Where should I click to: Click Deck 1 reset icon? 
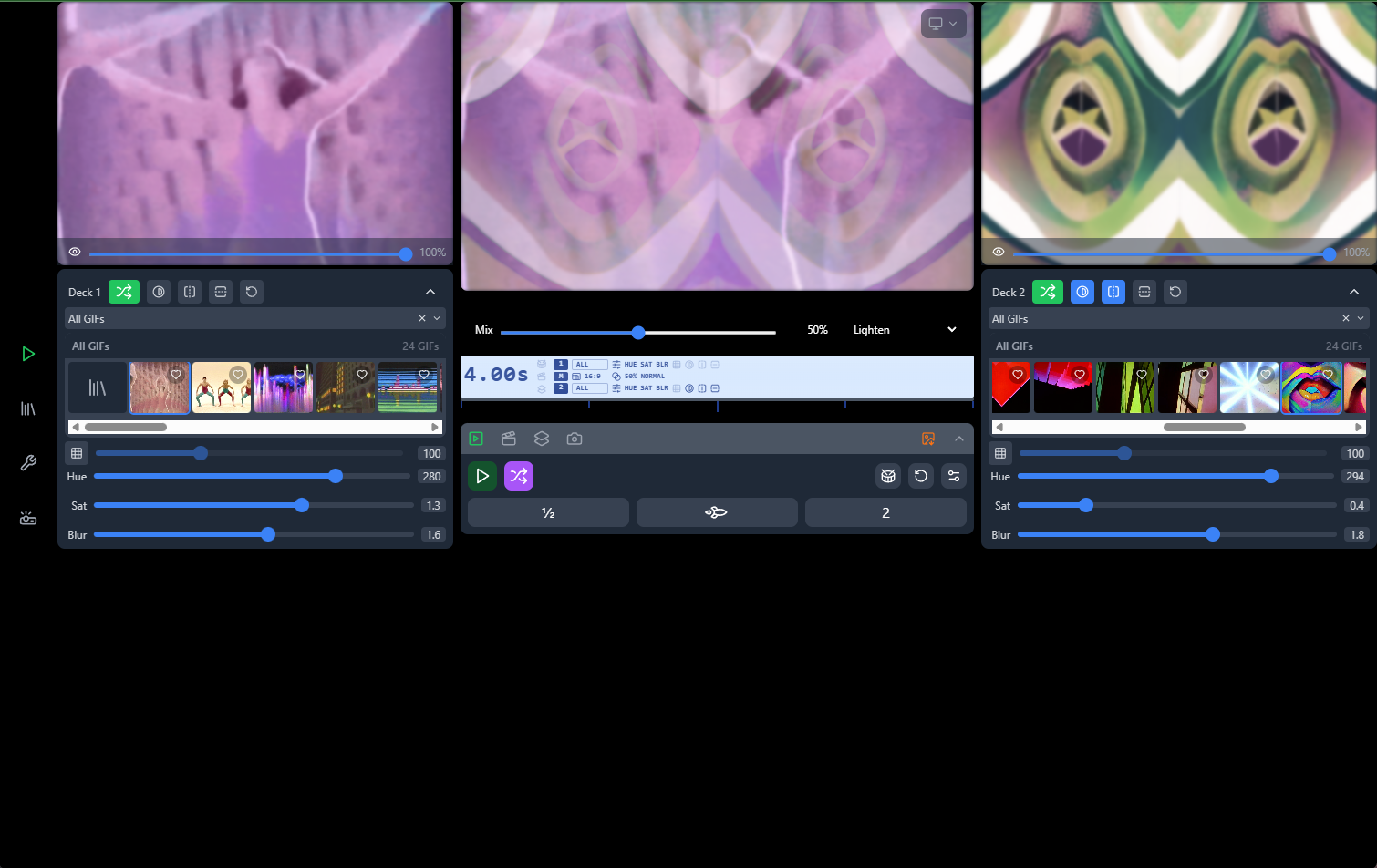pyautogui.click(x=252, y=292)
